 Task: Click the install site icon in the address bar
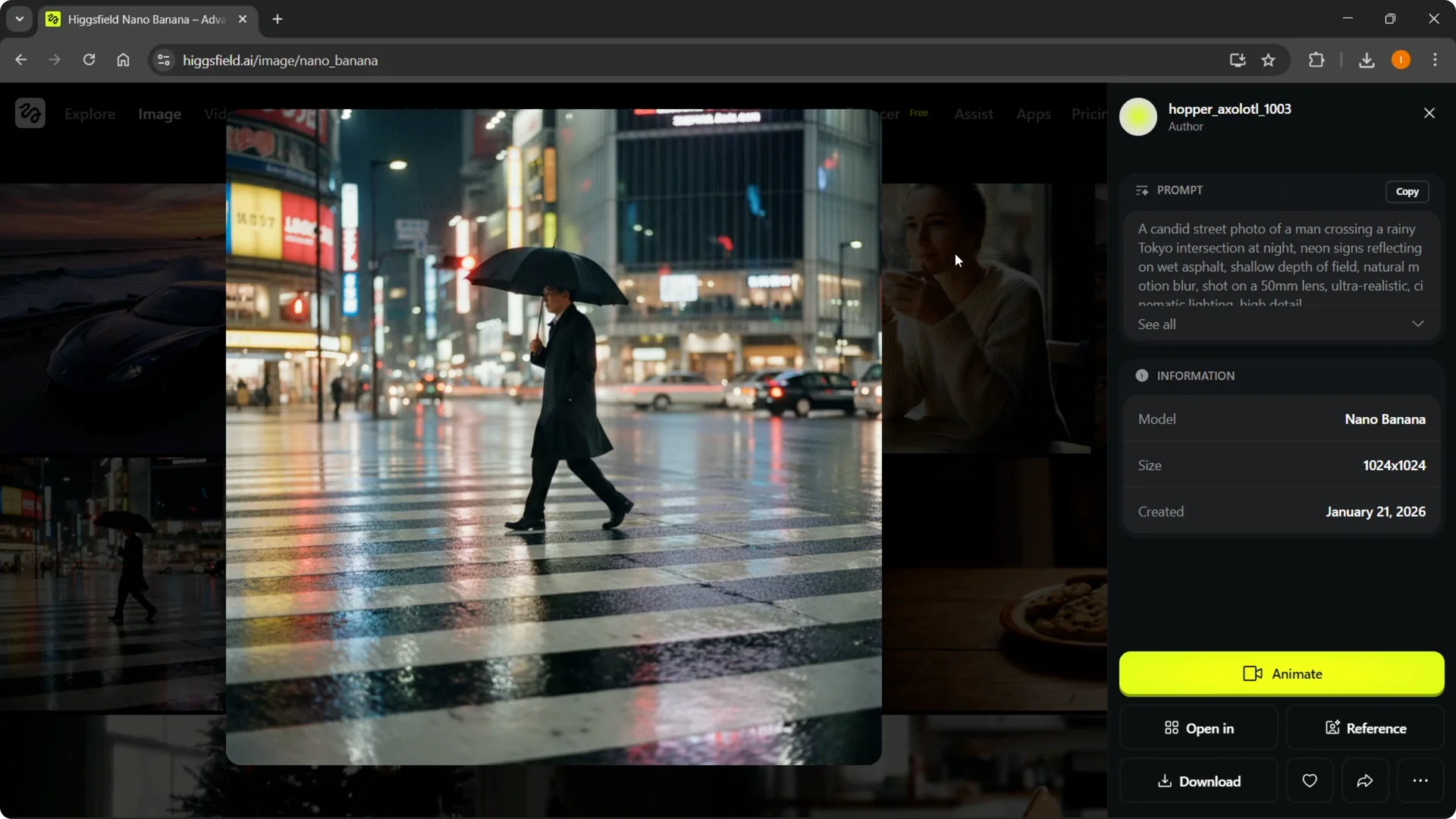(x=1236, y=60)
